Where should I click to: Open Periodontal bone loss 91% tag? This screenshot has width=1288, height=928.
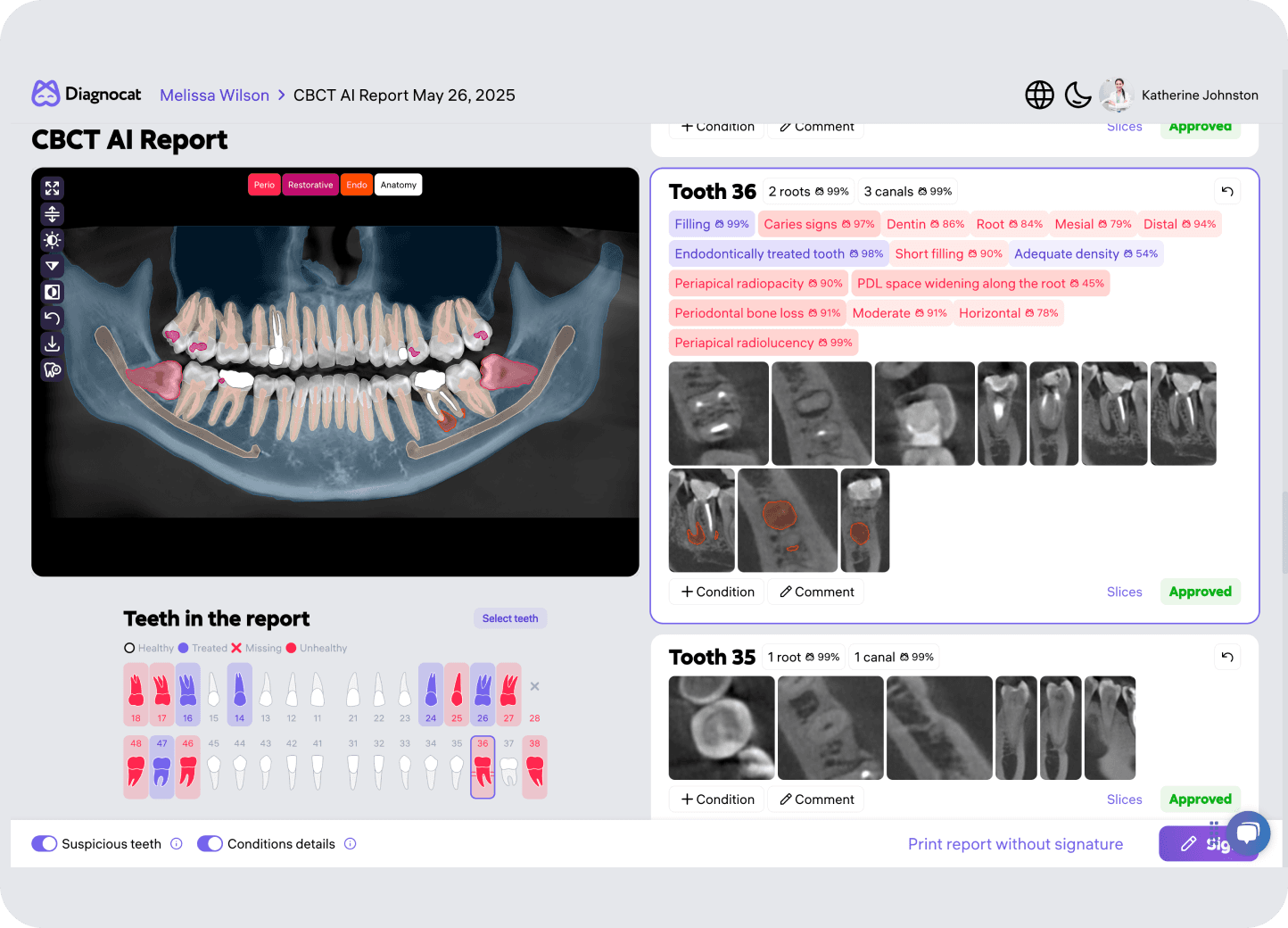757,313
